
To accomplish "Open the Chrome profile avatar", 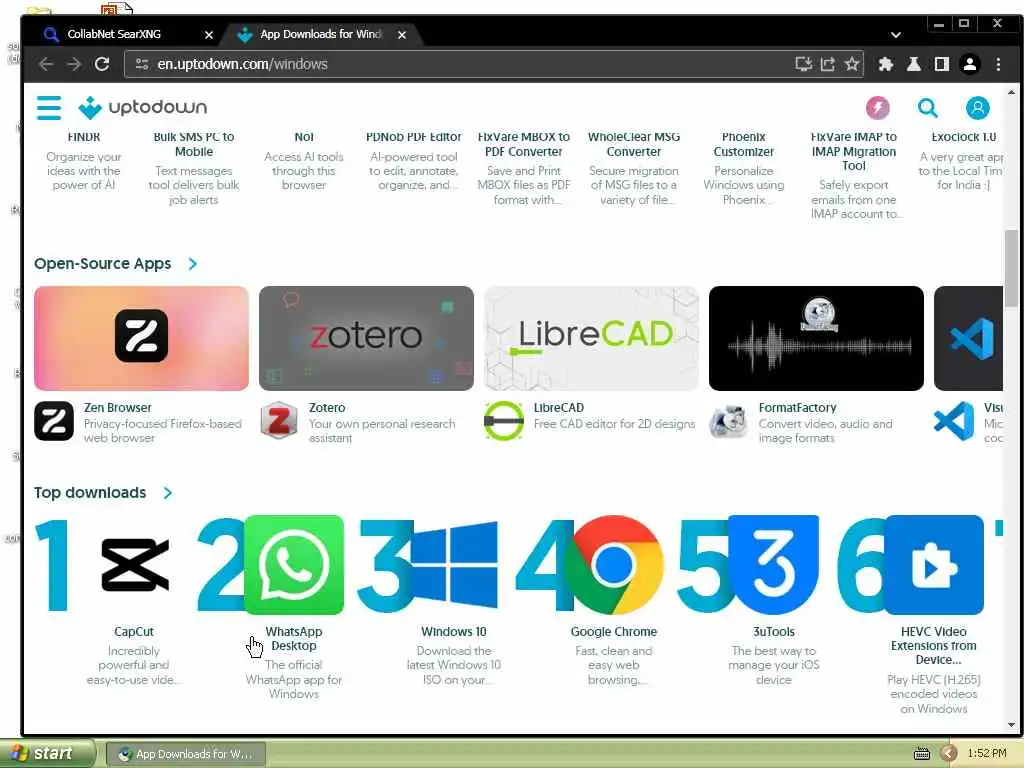I will pyautogui.click(x=970, y=64).
